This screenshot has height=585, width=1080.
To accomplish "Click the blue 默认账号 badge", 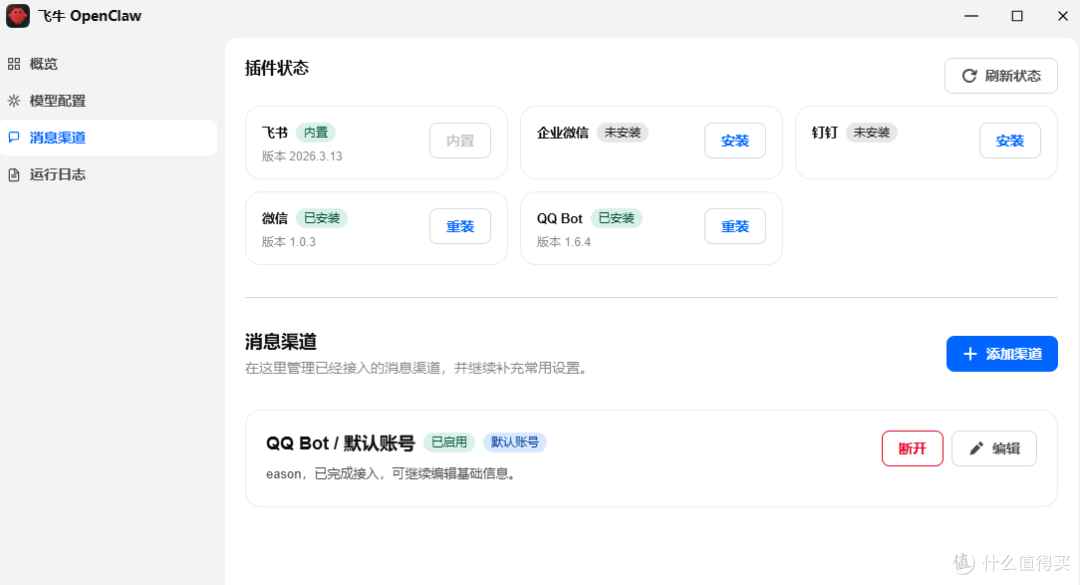I will point(515,442).
